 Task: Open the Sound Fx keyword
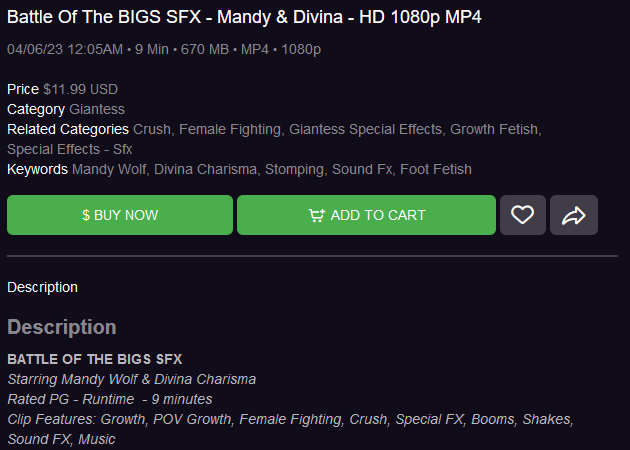point(361,169)
